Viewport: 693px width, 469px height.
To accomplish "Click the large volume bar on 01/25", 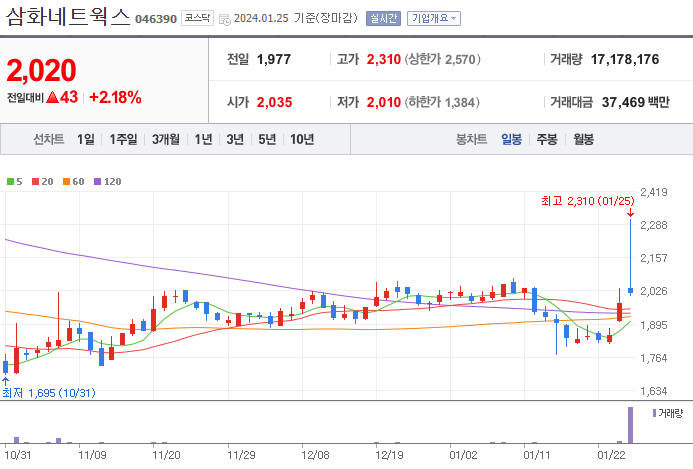I will [630, 425].
